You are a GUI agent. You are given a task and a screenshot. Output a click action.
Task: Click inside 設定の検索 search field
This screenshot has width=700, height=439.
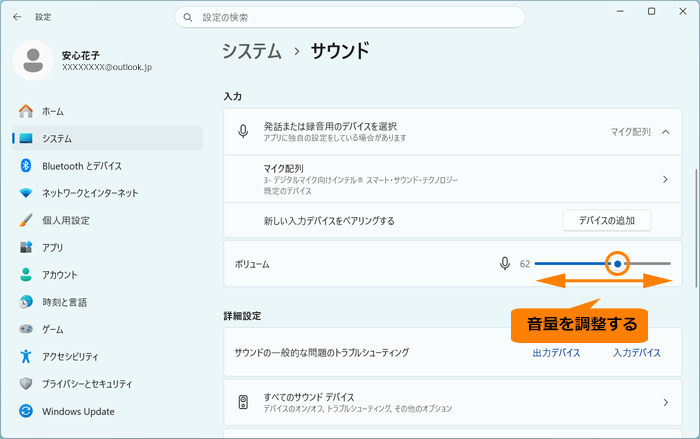(x=350, y=17)
